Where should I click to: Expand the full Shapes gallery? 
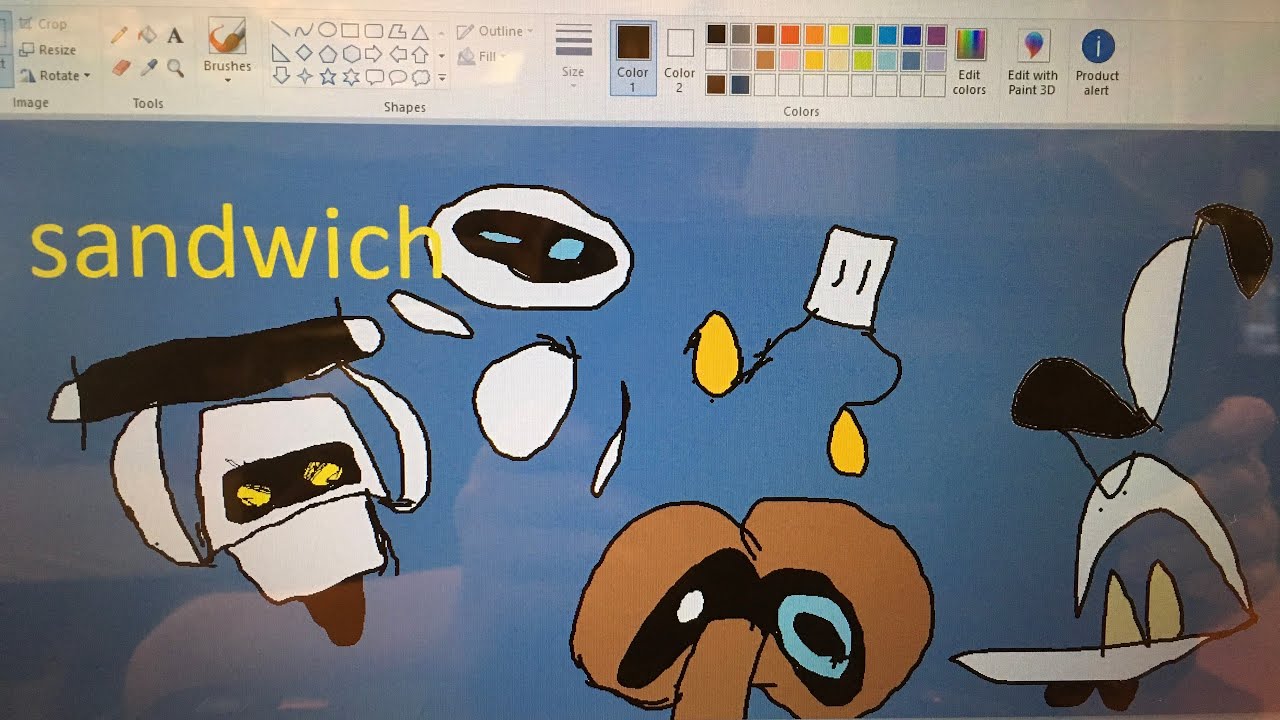click(442, 77)
